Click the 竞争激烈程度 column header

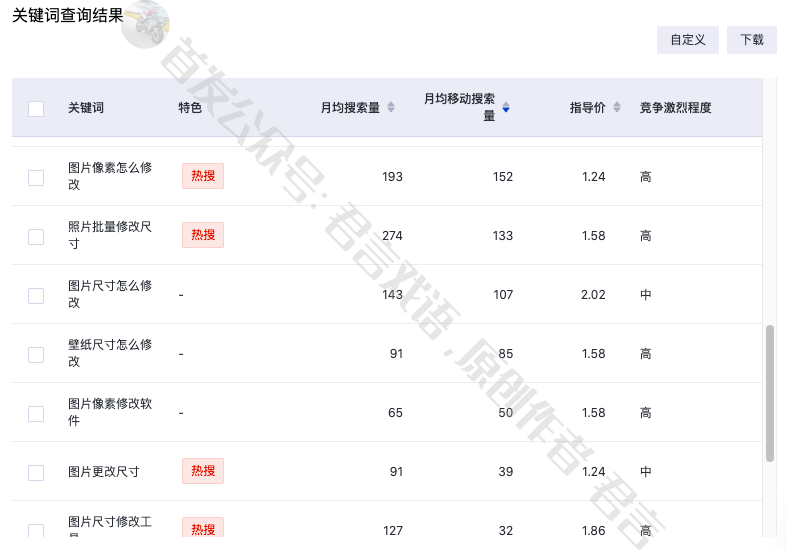click(675, 108)
